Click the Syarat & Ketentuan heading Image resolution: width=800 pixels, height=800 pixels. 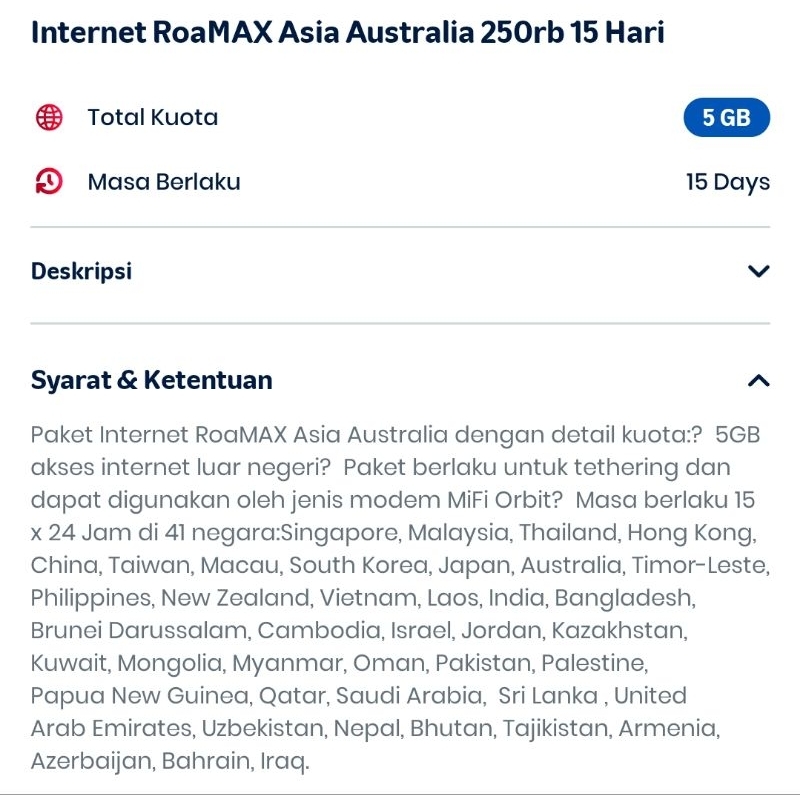pos(151,380)
